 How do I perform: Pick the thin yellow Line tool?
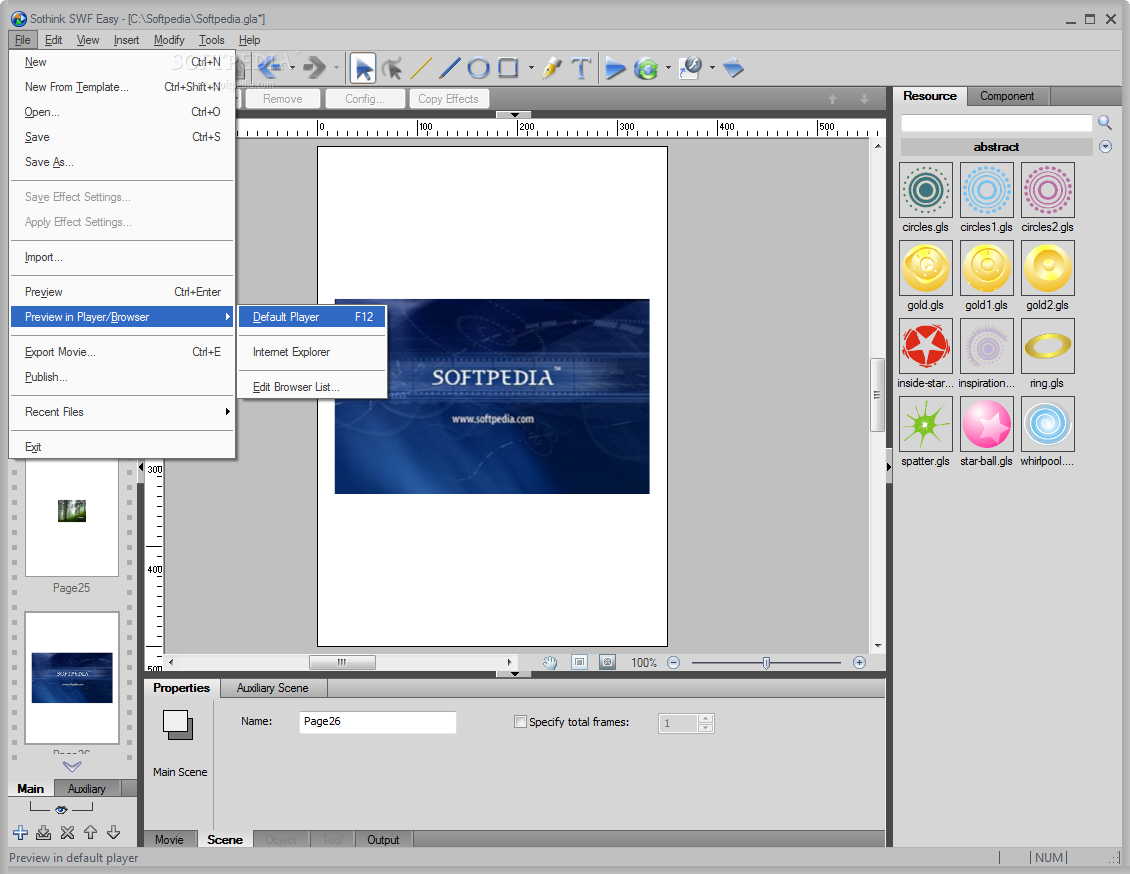coord(421,68)
